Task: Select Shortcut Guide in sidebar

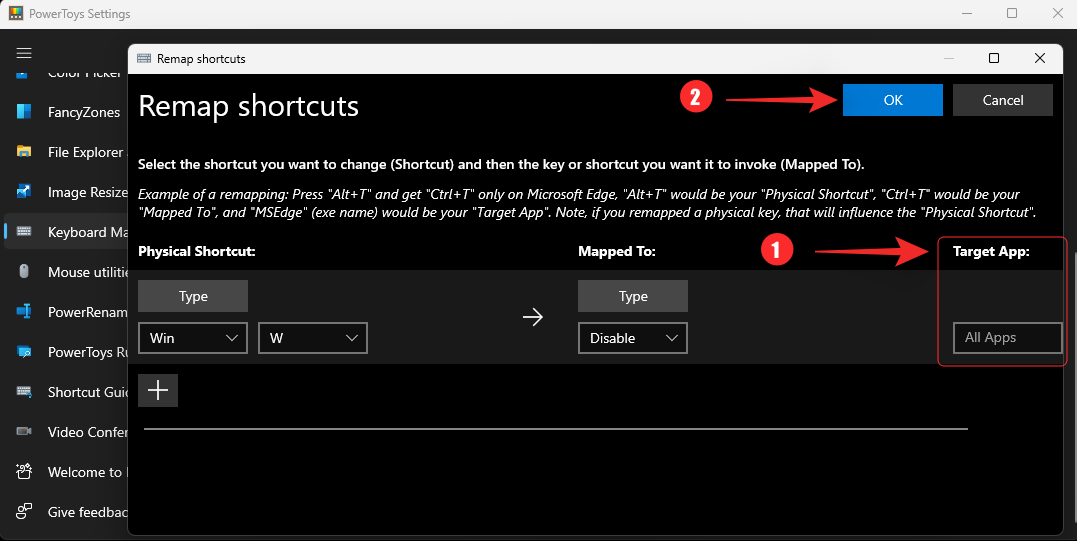Action: pos(84,392)
